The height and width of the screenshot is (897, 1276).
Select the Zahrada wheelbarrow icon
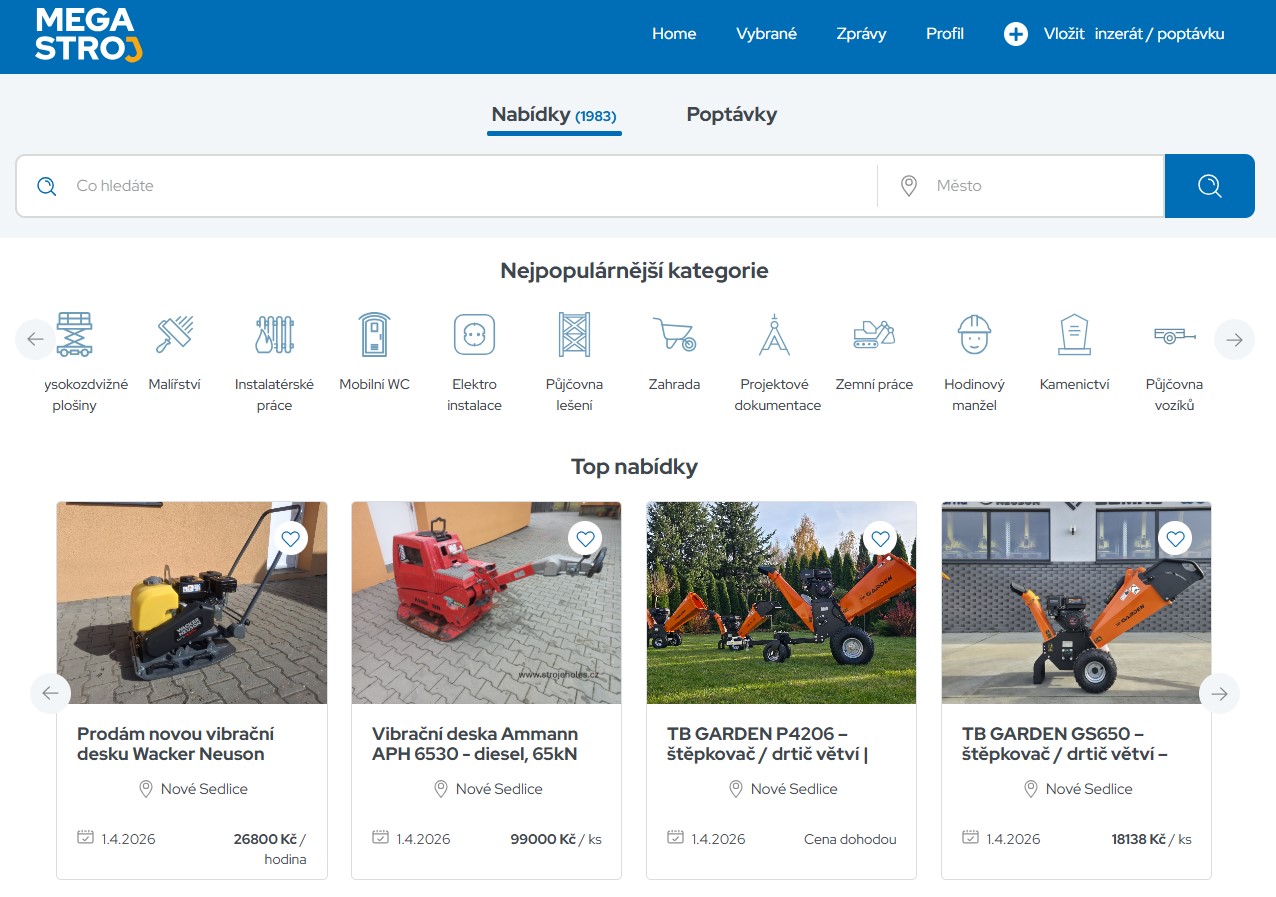675,334
